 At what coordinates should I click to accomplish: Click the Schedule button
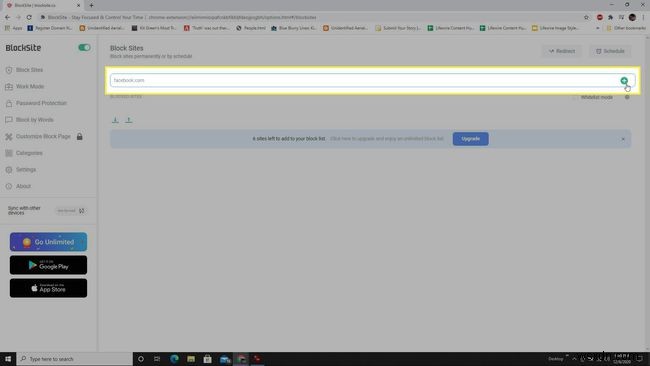tap(610, 51)
